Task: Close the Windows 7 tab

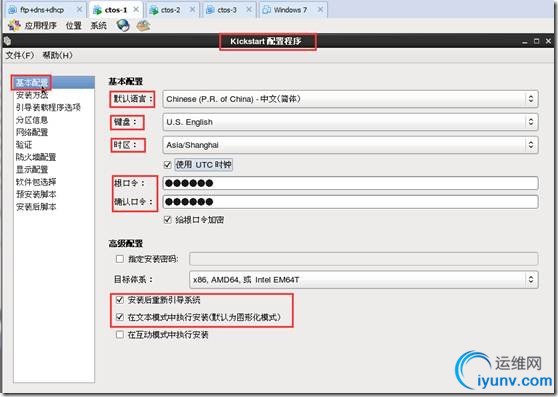Action: (320, 10)
